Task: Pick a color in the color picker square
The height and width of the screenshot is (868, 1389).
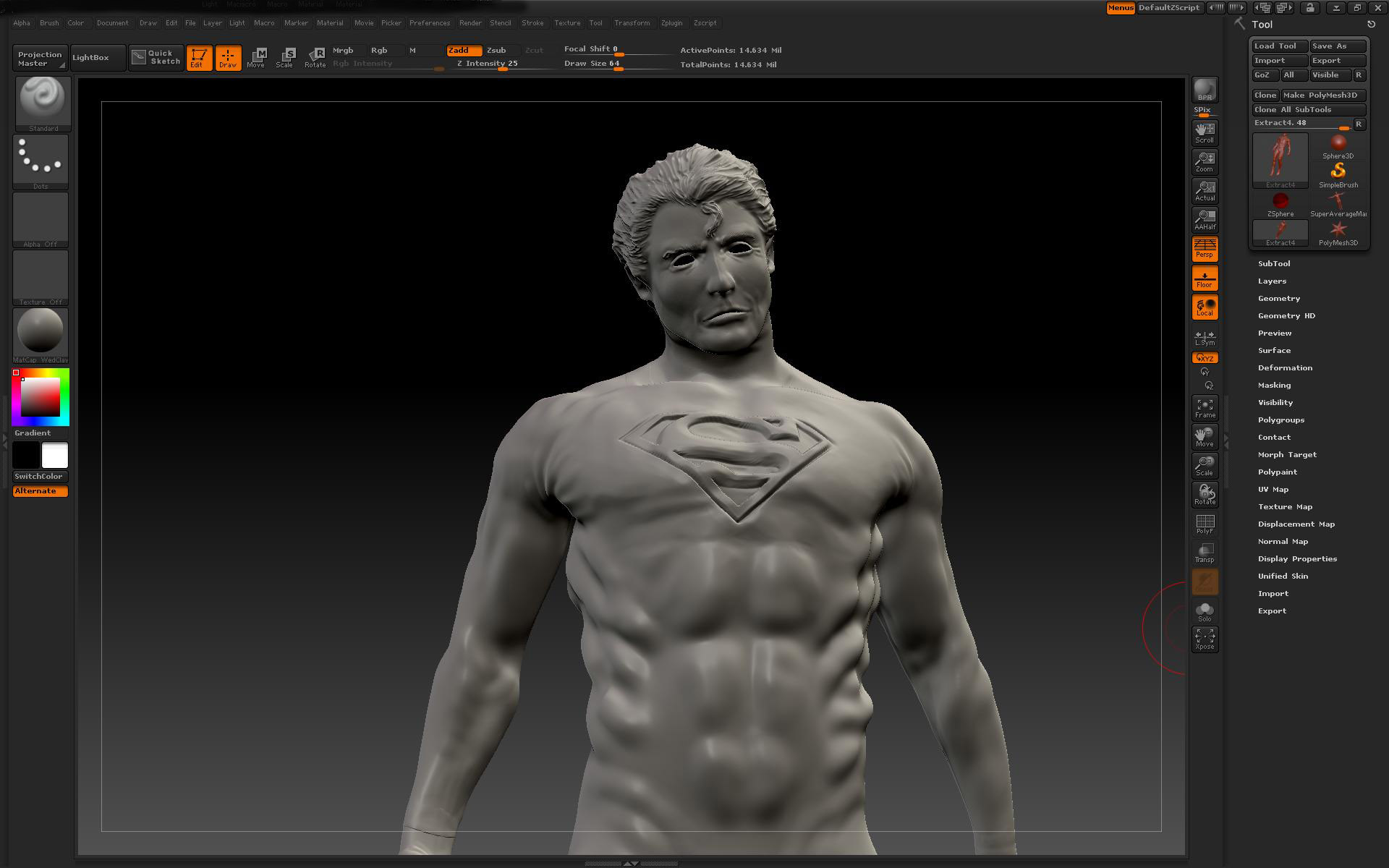Action: pos(40,397)
